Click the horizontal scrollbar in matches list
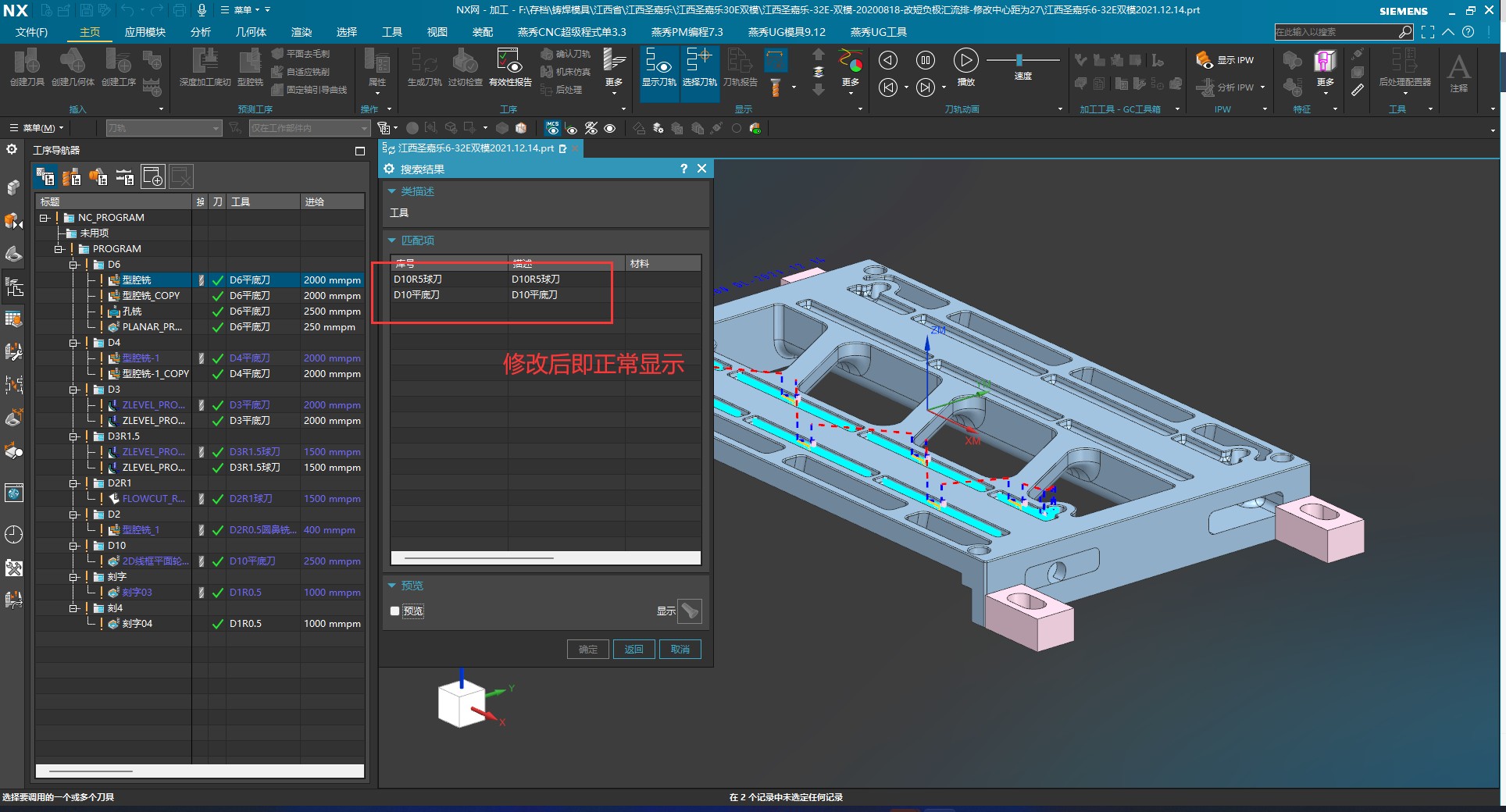The height and width of the screenshot is (812, 1506). tap(479, 558)
